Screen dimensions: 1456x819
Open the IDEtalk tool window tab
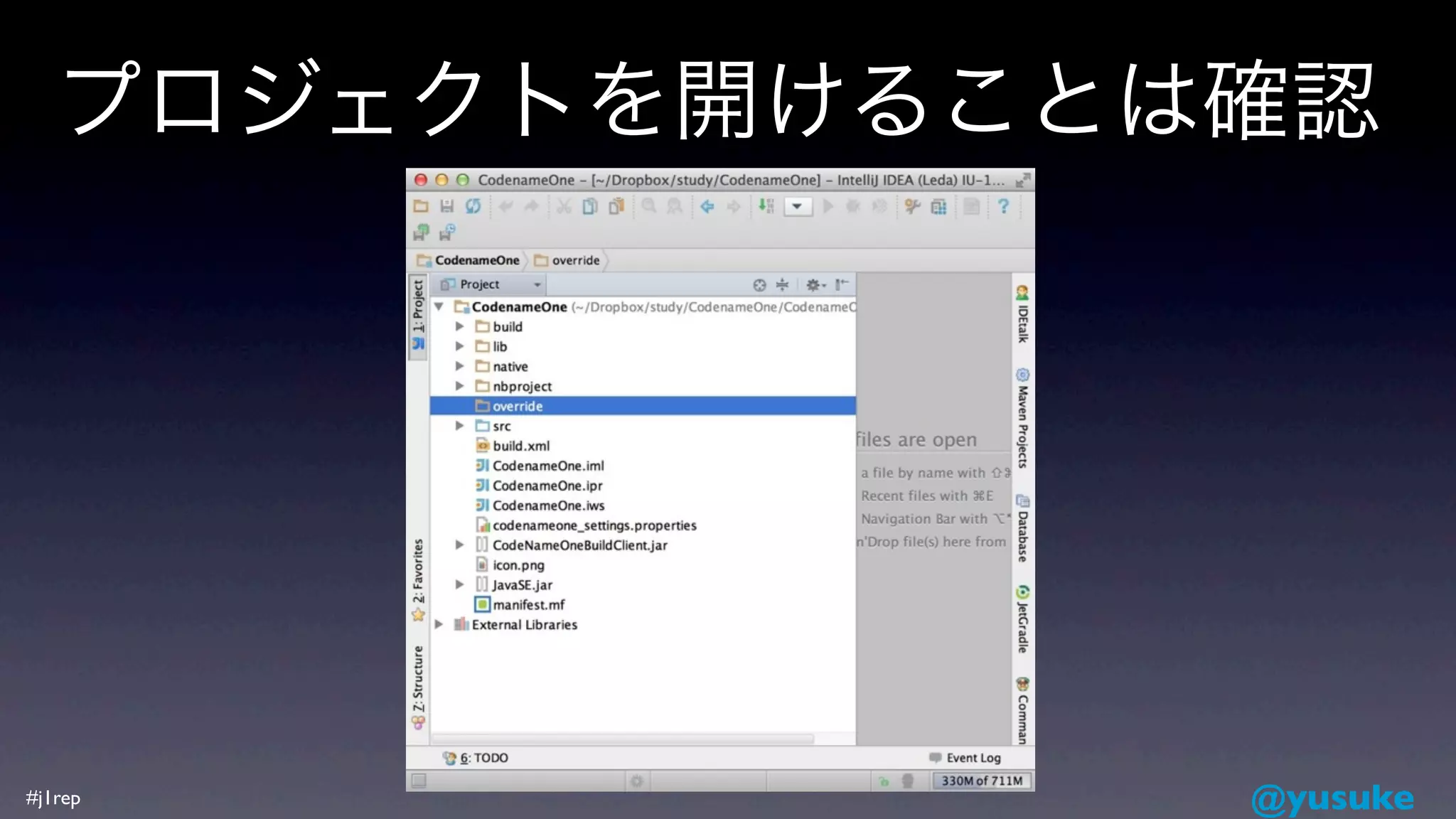pos(1022,314)
